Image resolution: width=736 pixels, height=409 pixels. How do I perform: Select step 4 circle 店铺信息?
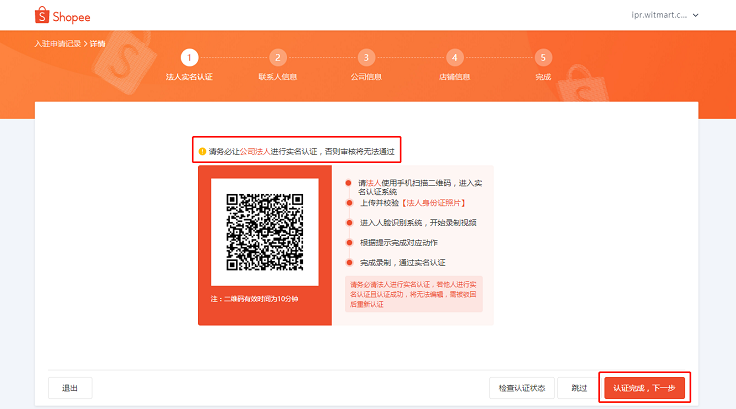(x=454, y=58)
